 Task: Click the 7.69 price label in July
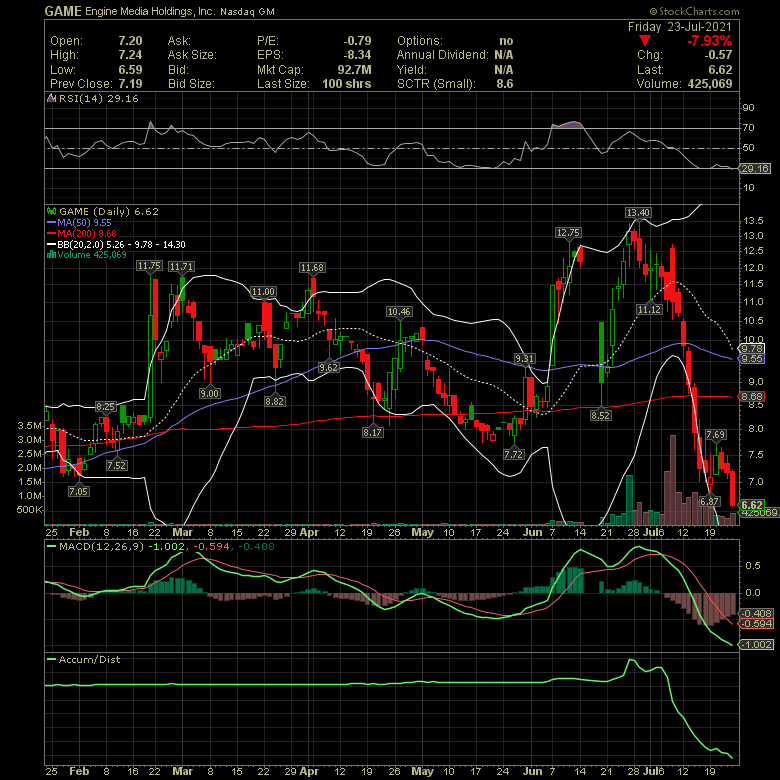pyautogui.click(x=716, y=435)
